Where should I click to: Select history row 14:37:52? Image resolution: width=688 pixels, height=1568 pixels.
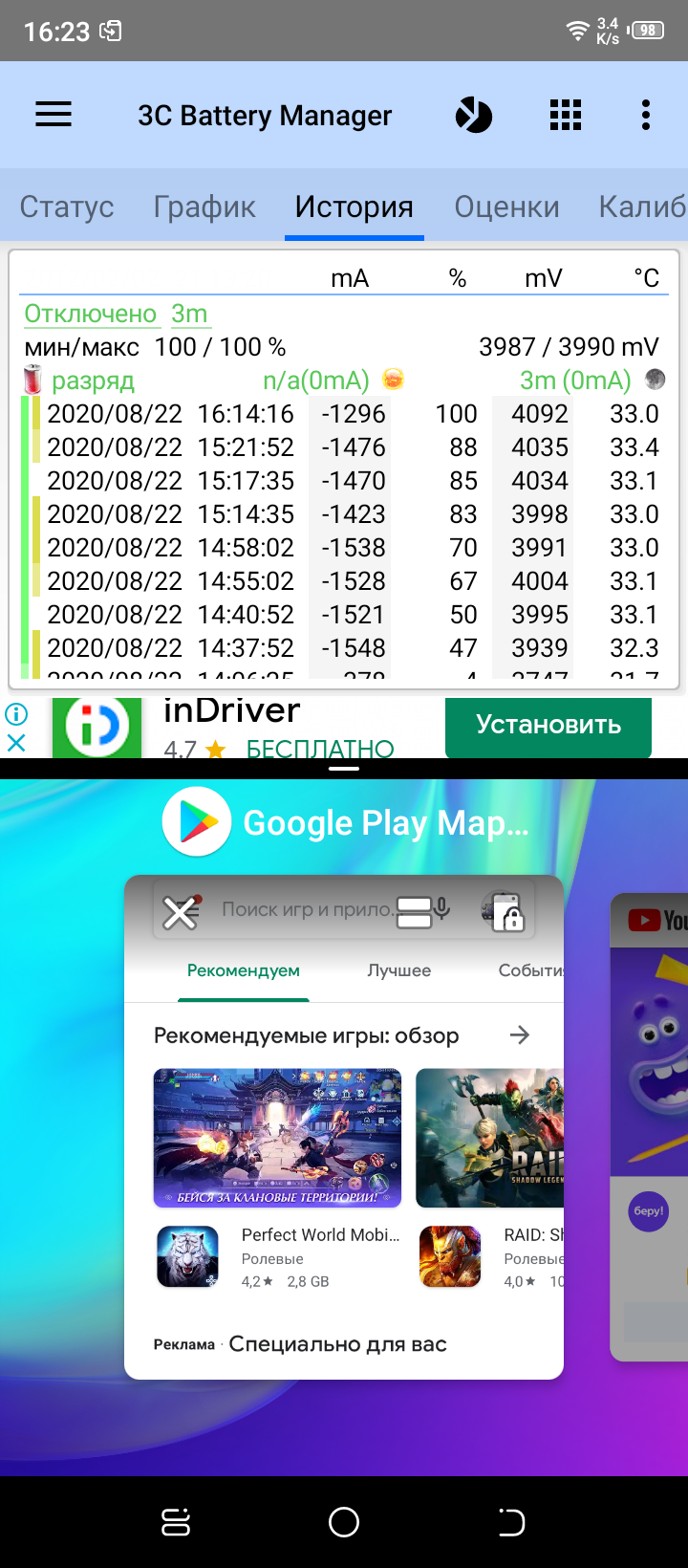[344, 648]
